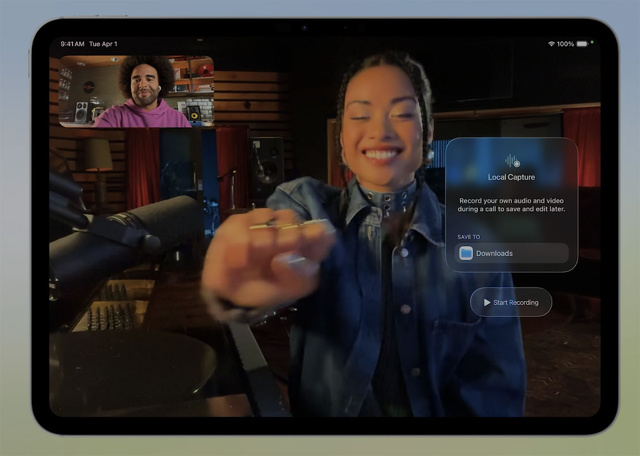Click the SAVE TO section label
The image size is (640, 456).
(469, 237)
